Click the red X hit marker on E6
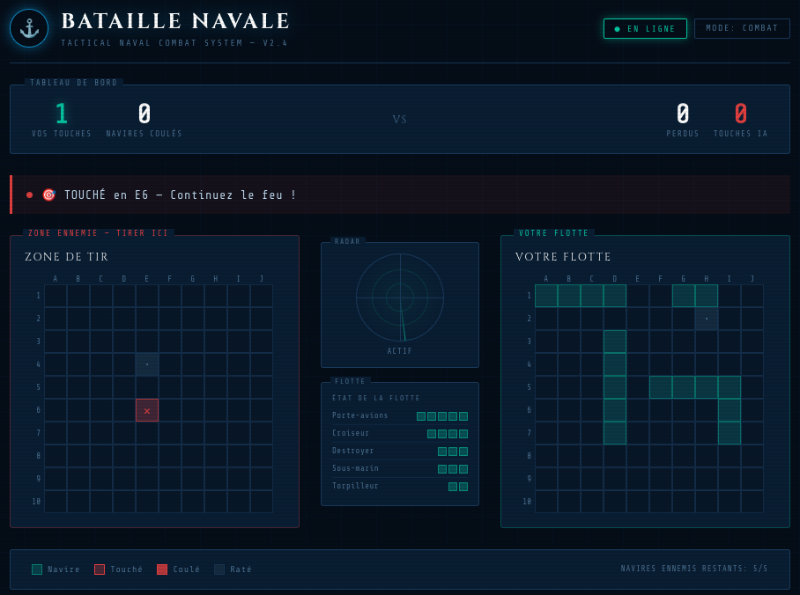This screenshot has width=800, height=595. point(147,410)
